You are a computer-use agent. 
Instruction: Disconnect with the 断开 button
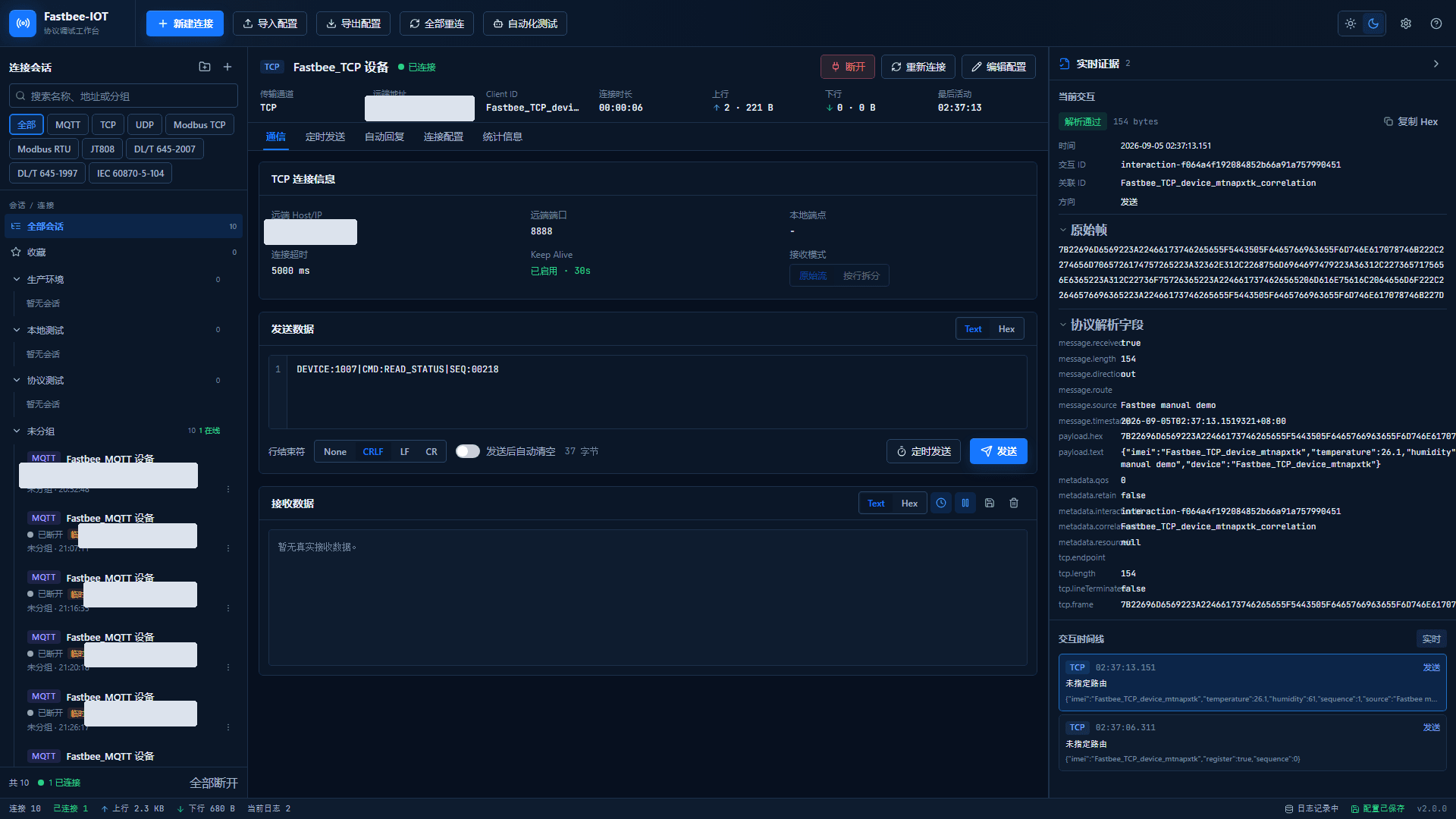tap(848, 67)
